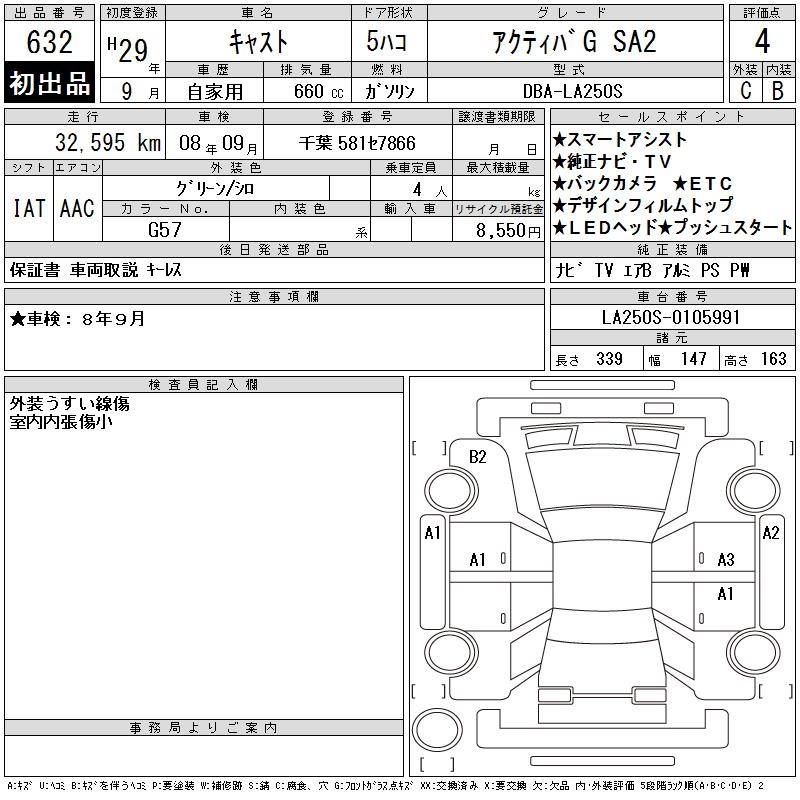Click the B2 dent marker on car diagram

pyautogui.click(x=478, y=457)
